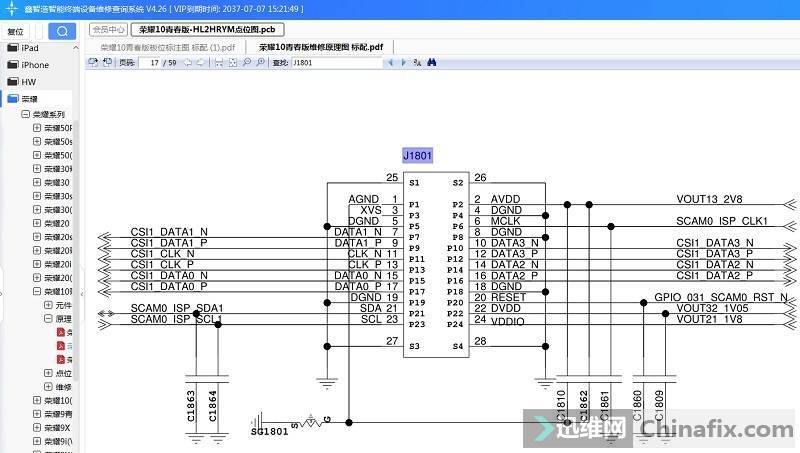800x453 pixels.
Task: Expand the 荣耀50s tree node
Action: 37,142
